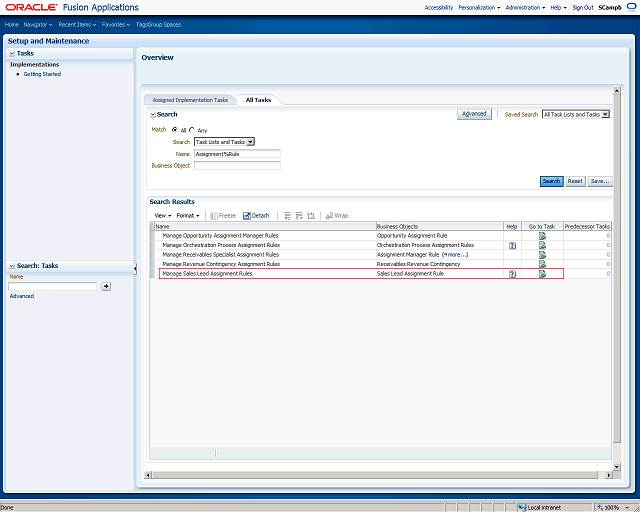Click the Advanced link under Search: Tasks

coord(22,296)
